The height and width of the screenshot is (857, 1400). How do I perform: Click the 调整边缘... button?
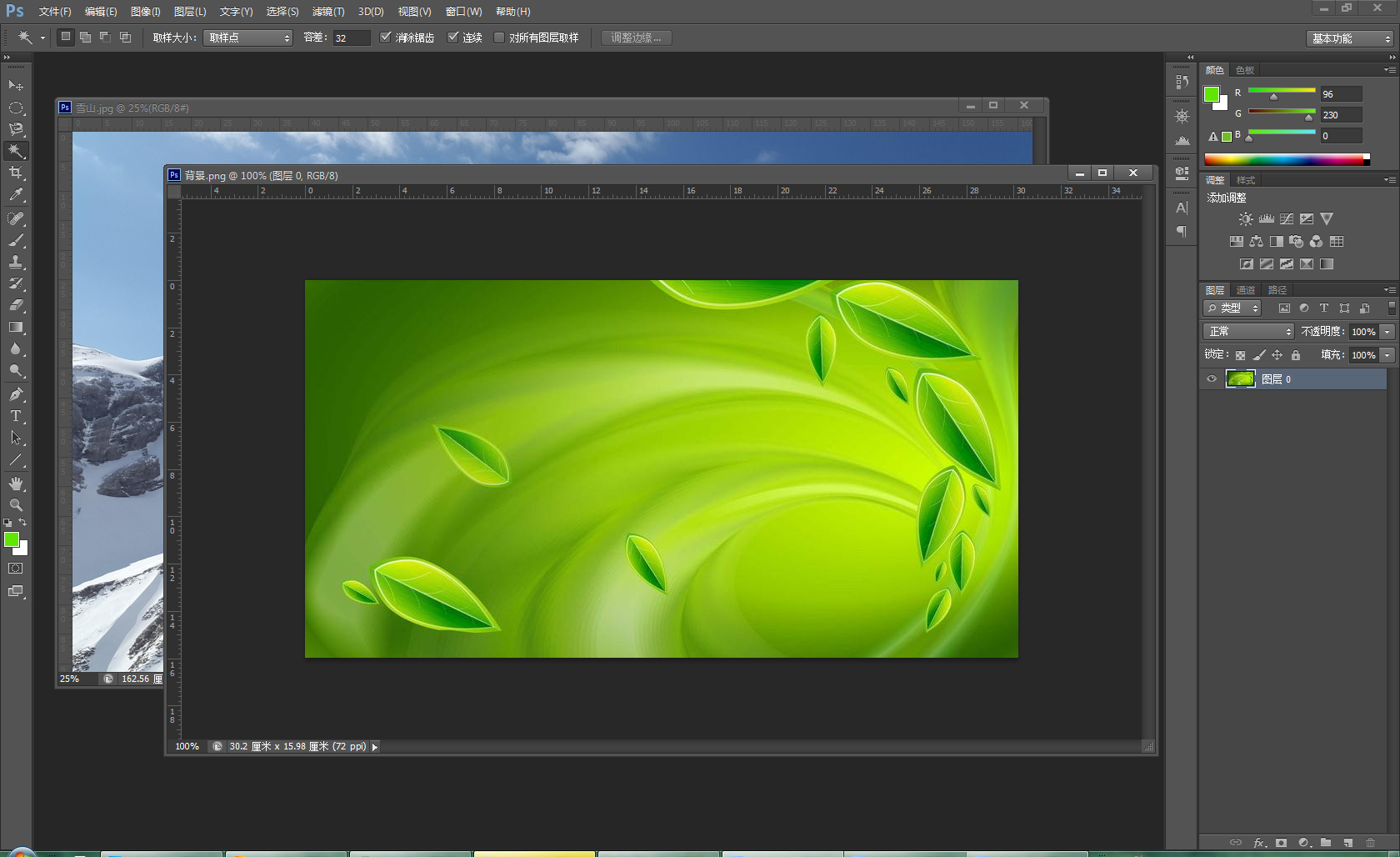tap(636, 38)
